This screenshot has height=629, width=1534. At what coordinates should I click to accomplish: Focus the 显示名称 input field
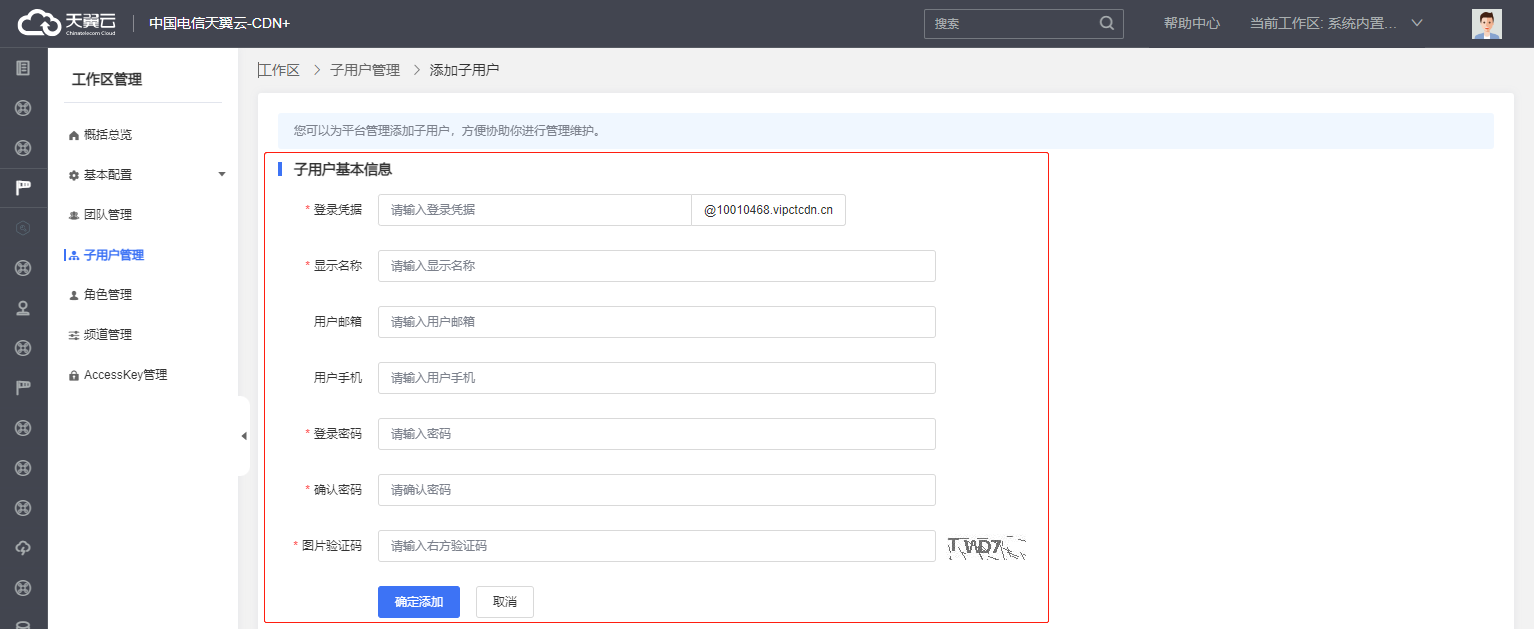pos(657,266)
